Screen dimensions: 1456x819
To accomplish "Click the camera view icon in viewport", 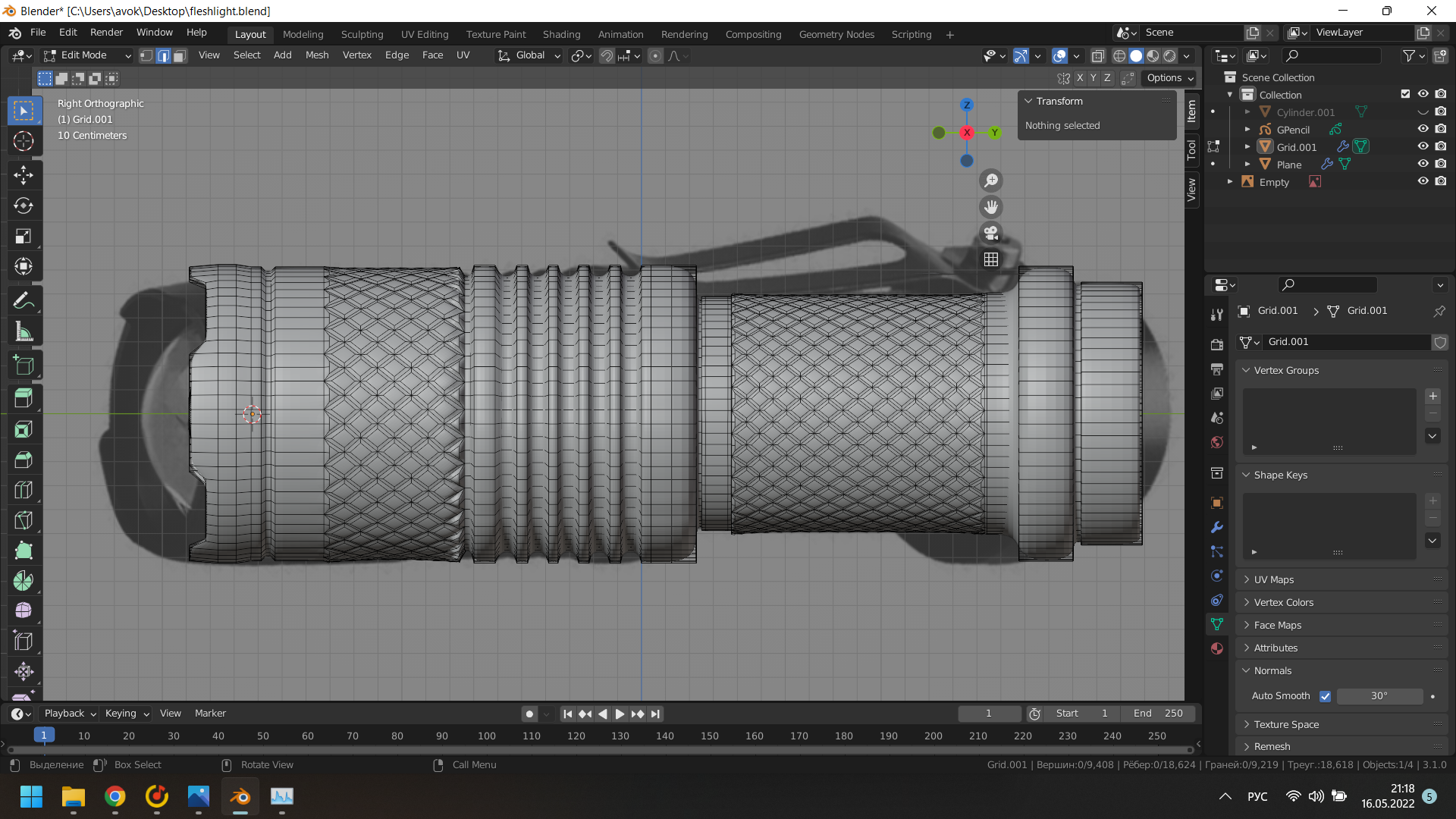I will [991, 233].
